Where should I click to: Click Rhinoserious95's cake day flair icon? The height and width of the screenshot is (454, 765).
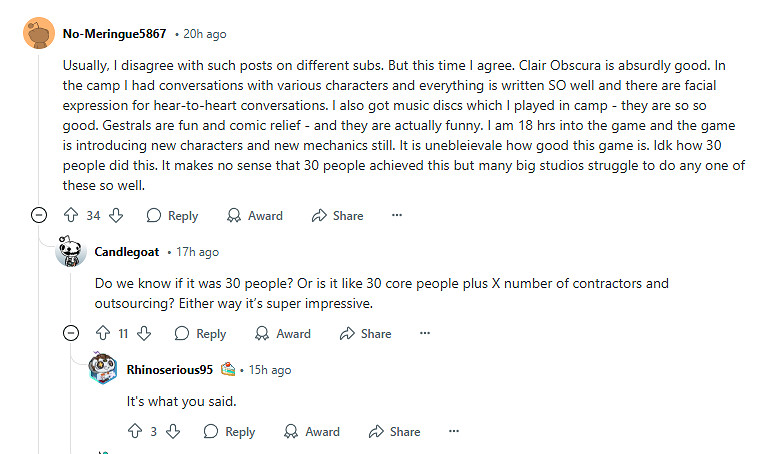click(228, 369)
